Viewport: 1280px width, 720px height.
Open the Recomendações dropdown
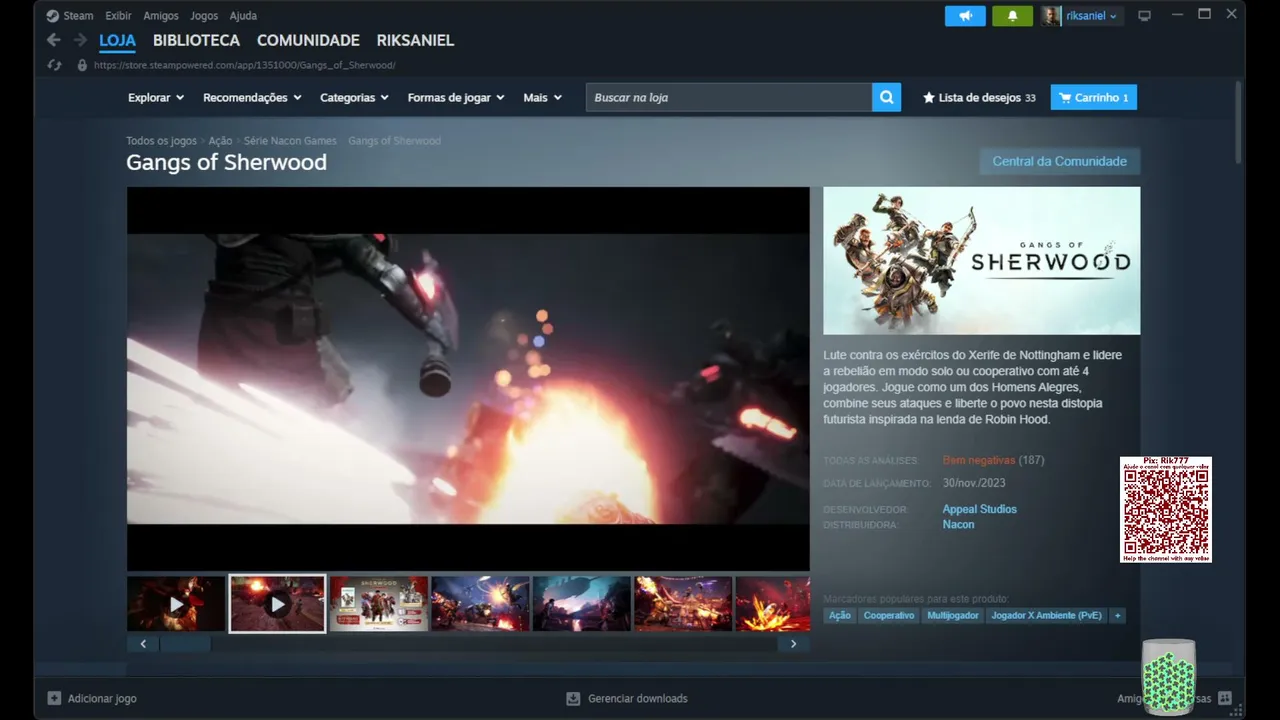pos(252,98)
